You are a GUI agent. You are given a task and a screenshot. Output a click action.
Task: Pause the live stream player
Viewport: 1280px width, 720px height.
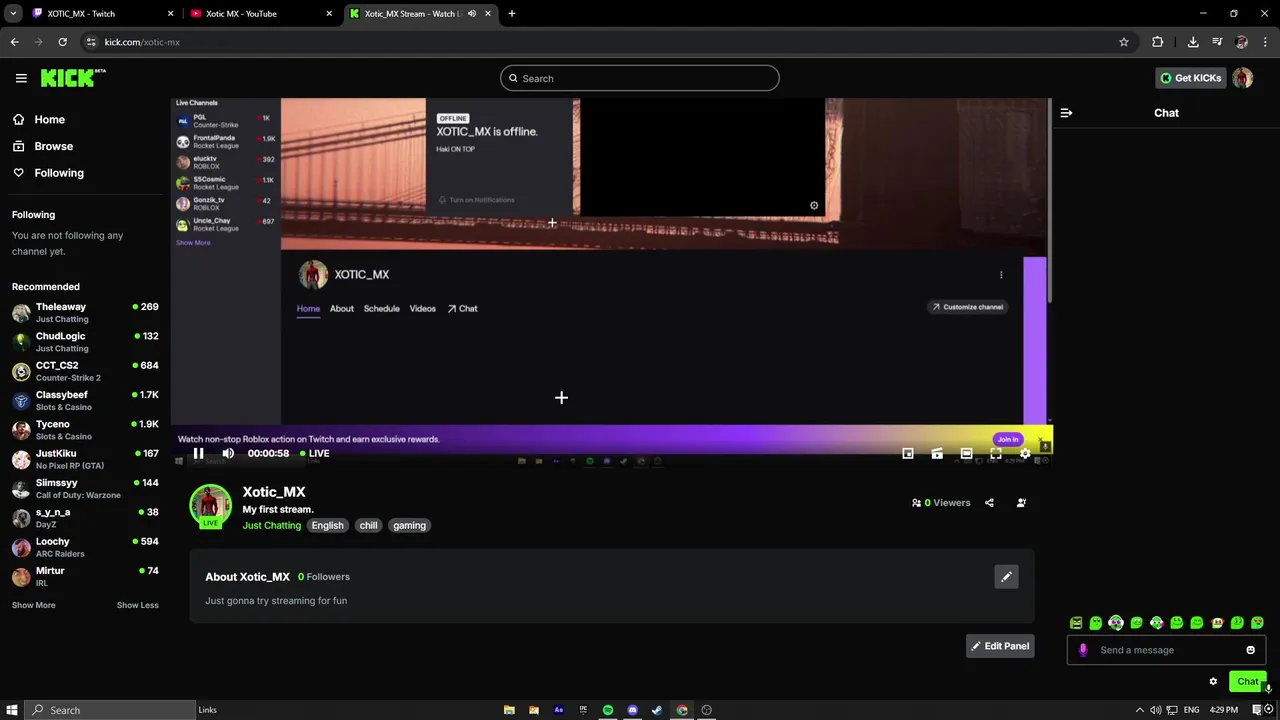(x=198, y=453)
